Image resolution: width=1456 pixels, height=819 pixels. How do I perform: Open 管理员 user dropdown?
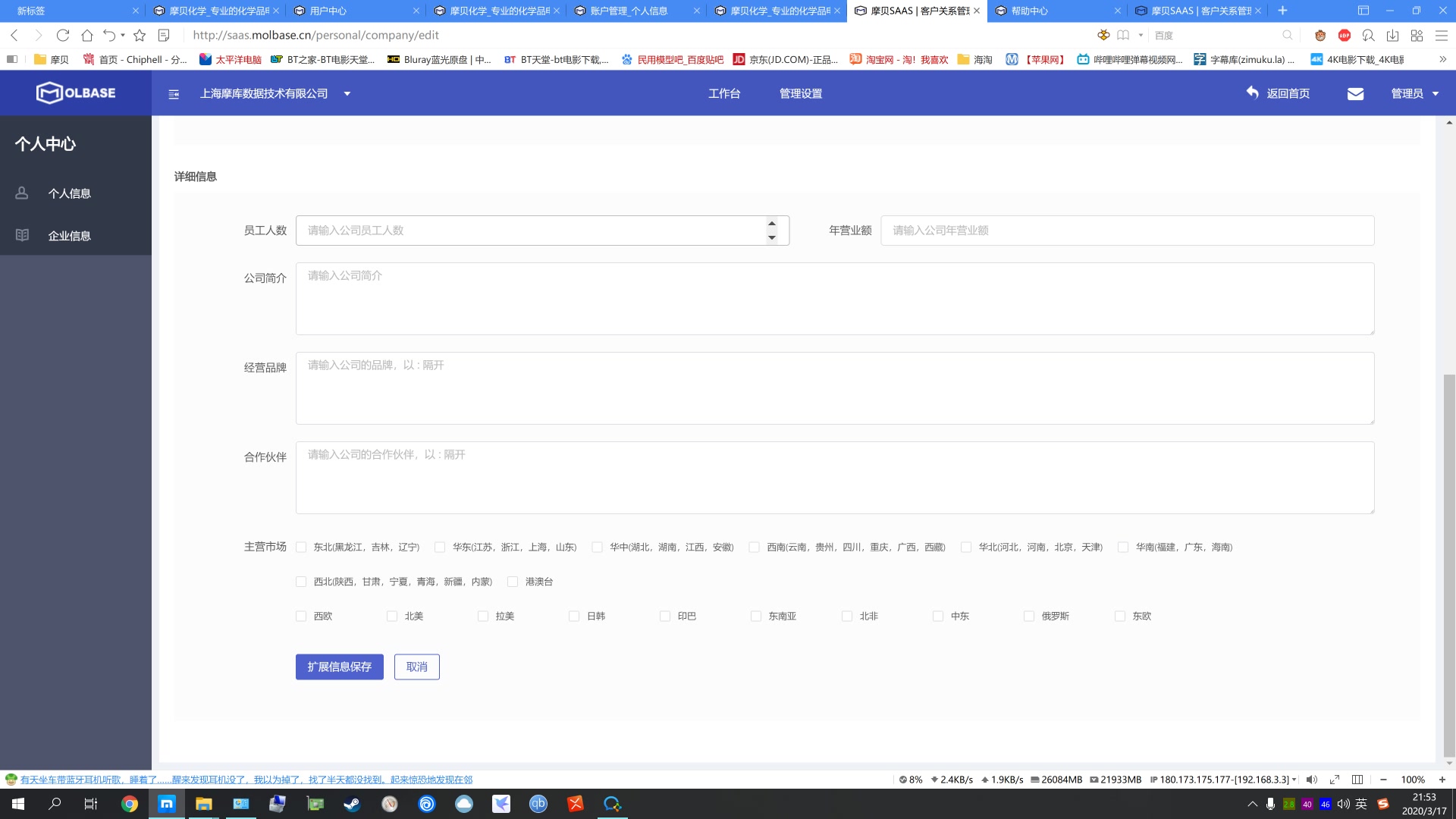[1414, 93]
